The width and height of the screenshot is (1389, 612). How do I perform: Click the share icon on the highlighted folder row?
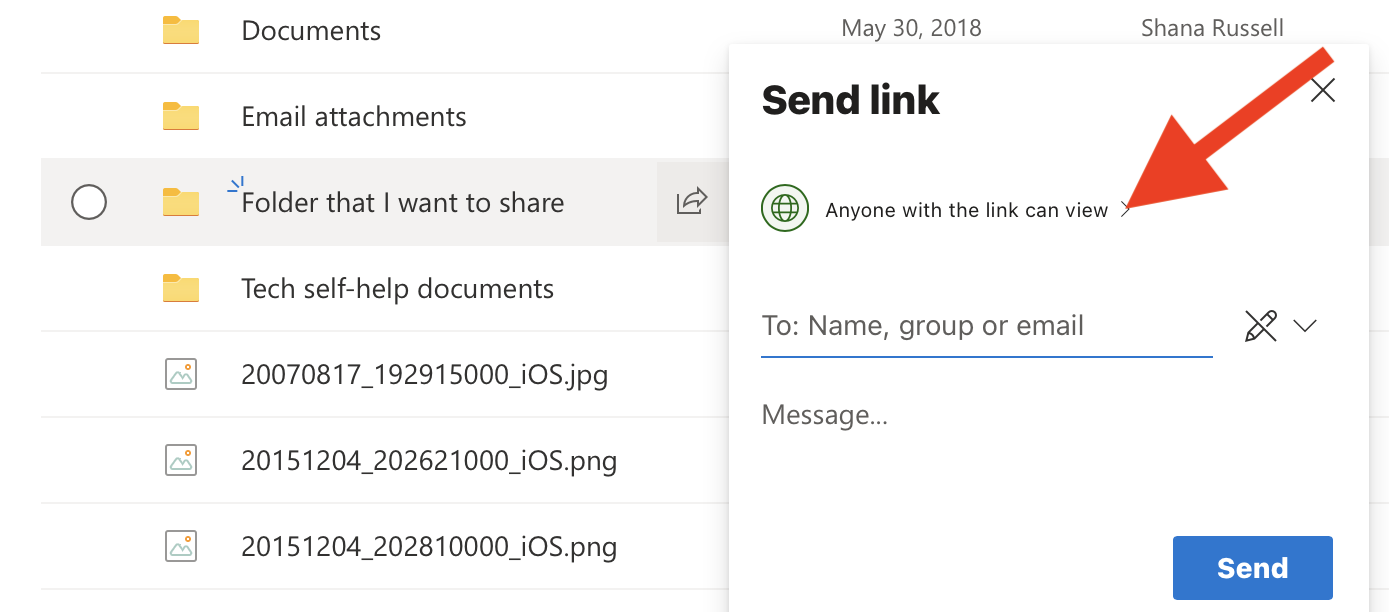coord(692,201)
